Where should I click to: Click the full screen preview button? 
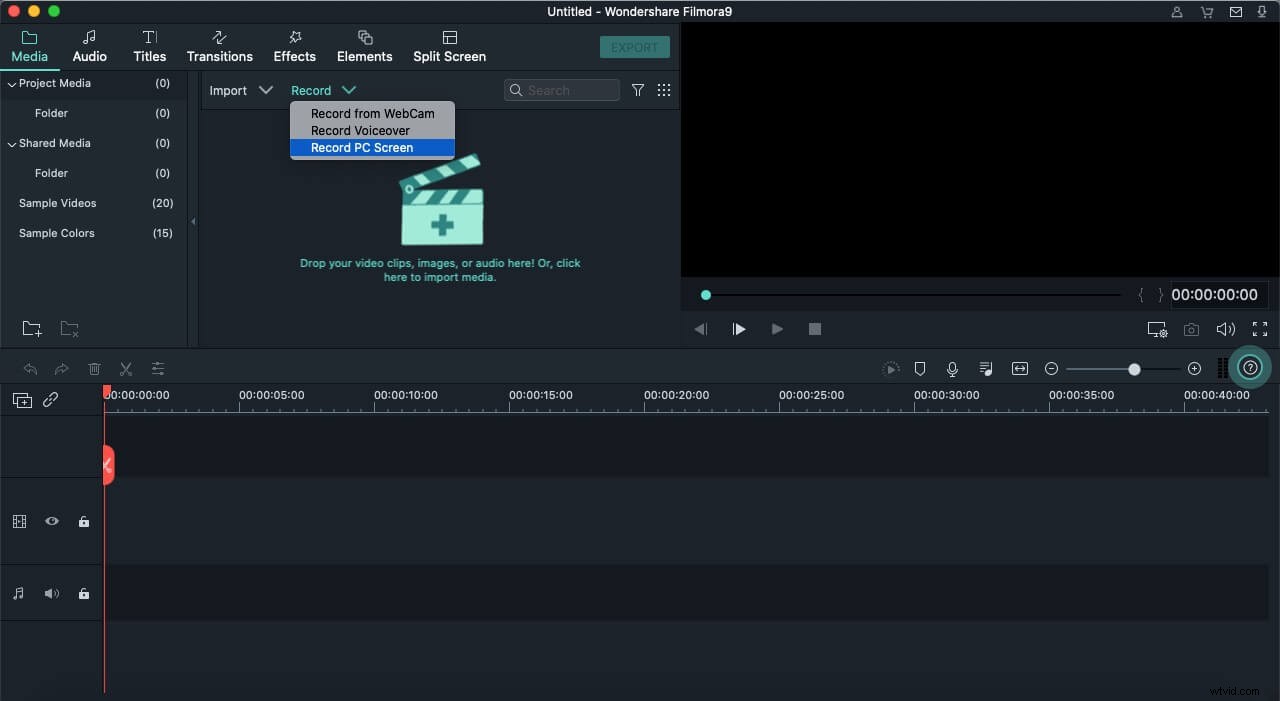pos(1260,328)
